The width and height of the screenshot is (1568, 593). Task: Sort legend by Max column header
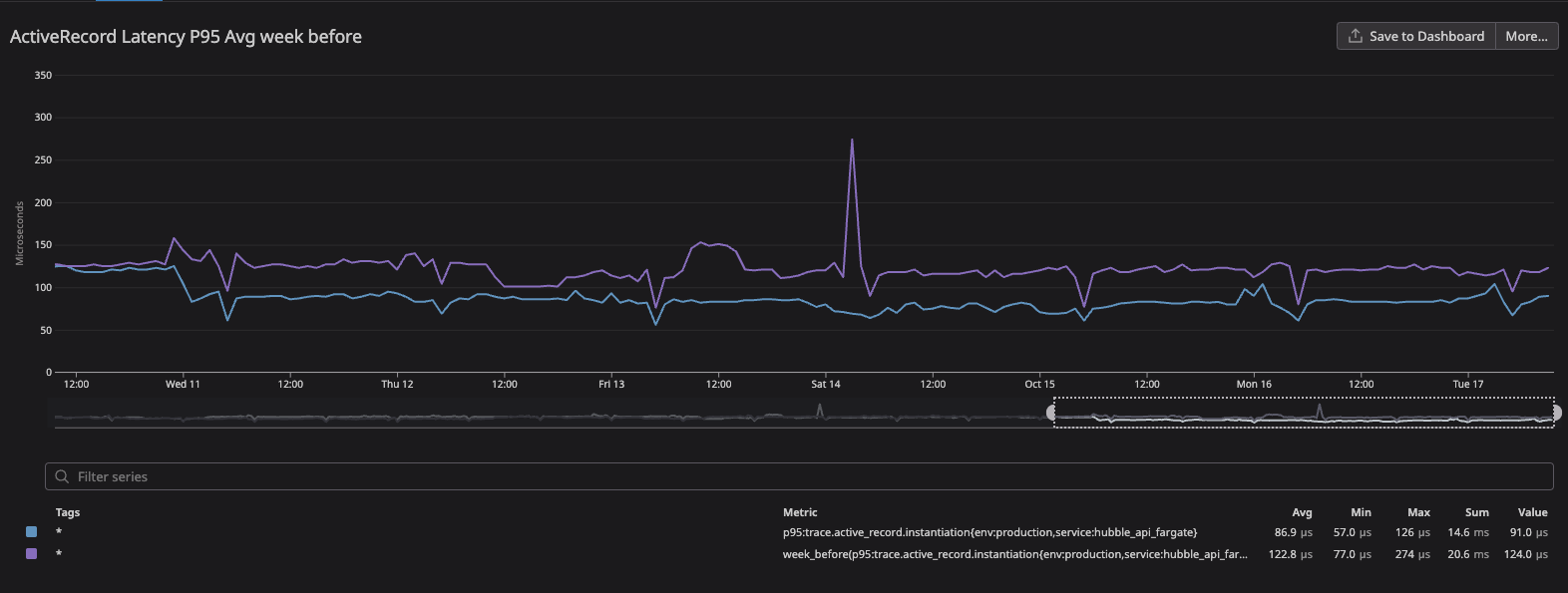point(1418,512)
